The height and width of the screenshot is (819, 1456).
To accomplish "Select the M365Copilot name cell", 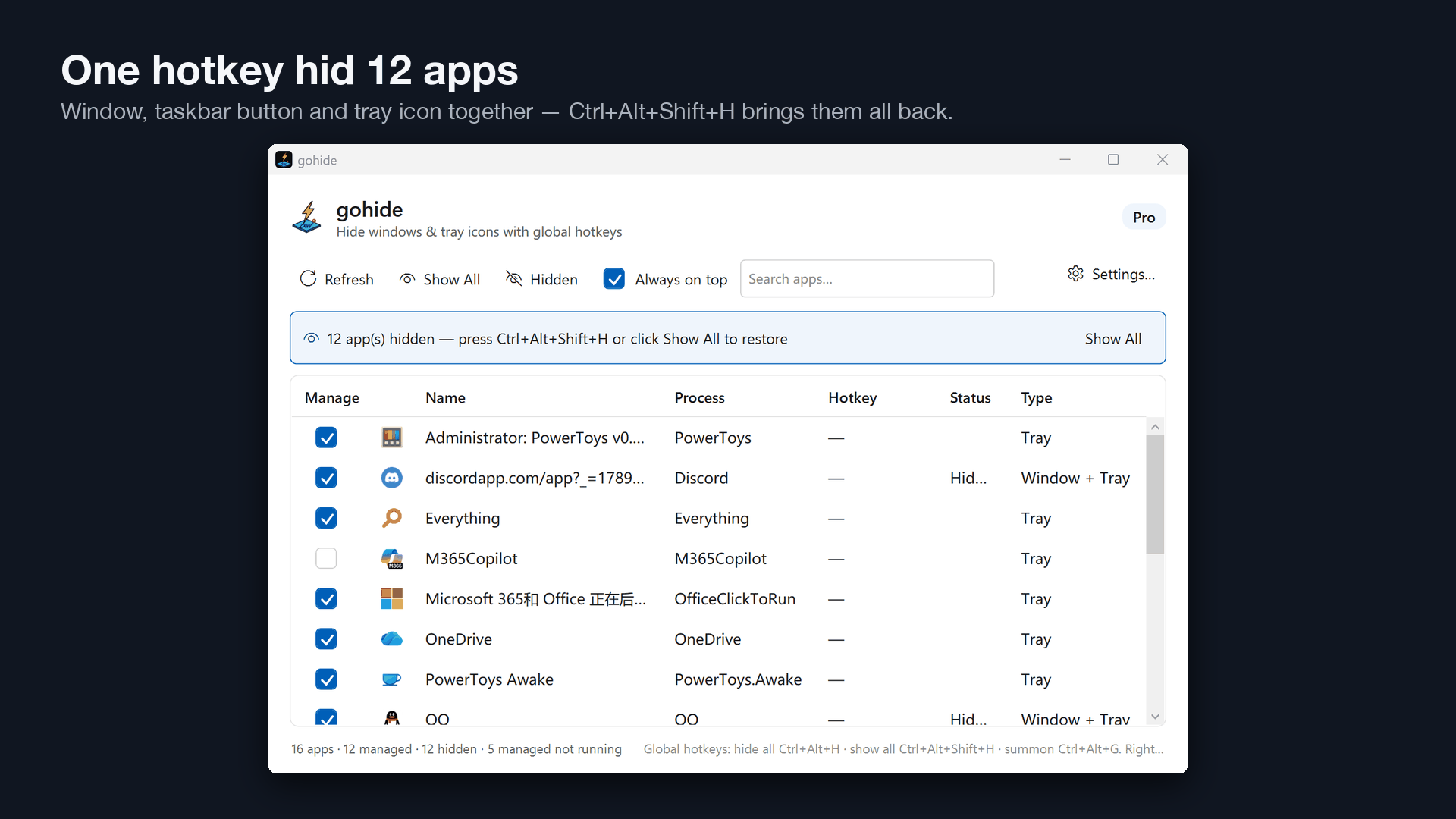I will (x=471, y=559).
